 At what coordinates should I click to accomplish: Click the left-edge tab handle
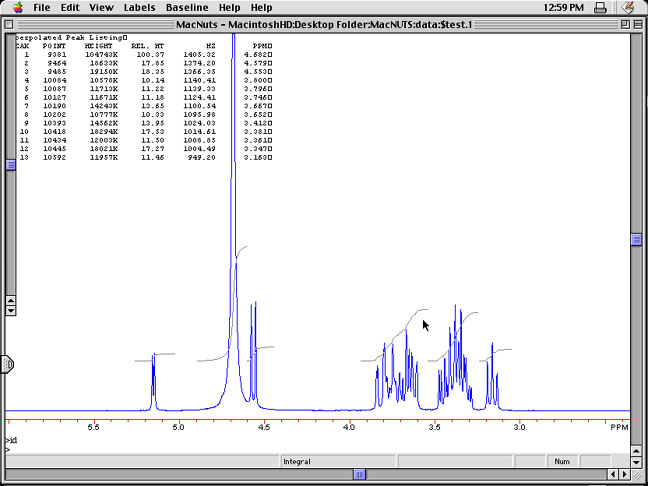(x=6, y=365)
